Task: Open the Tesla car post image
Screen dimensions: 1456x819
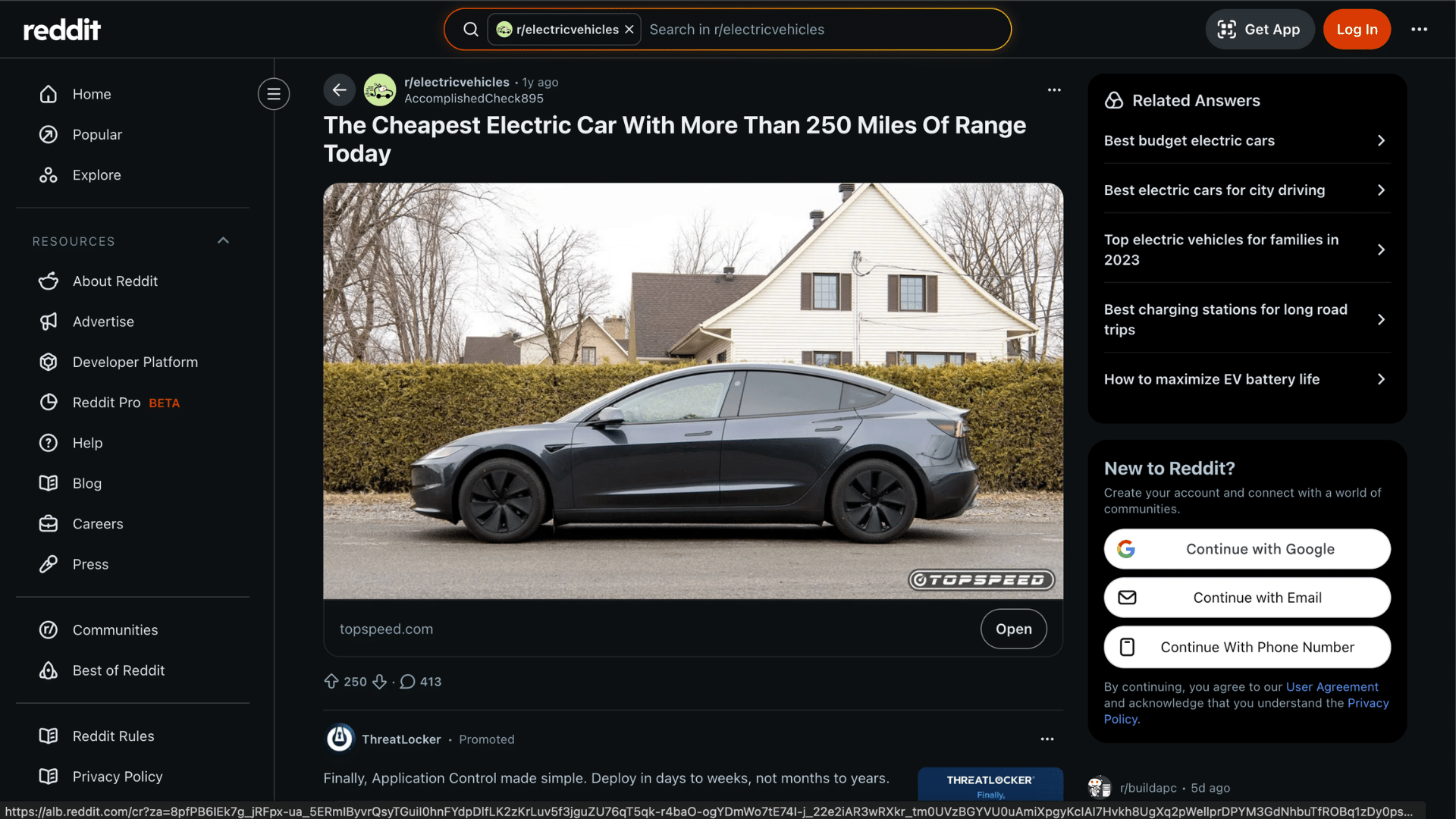Action: (x=693, y=391)
